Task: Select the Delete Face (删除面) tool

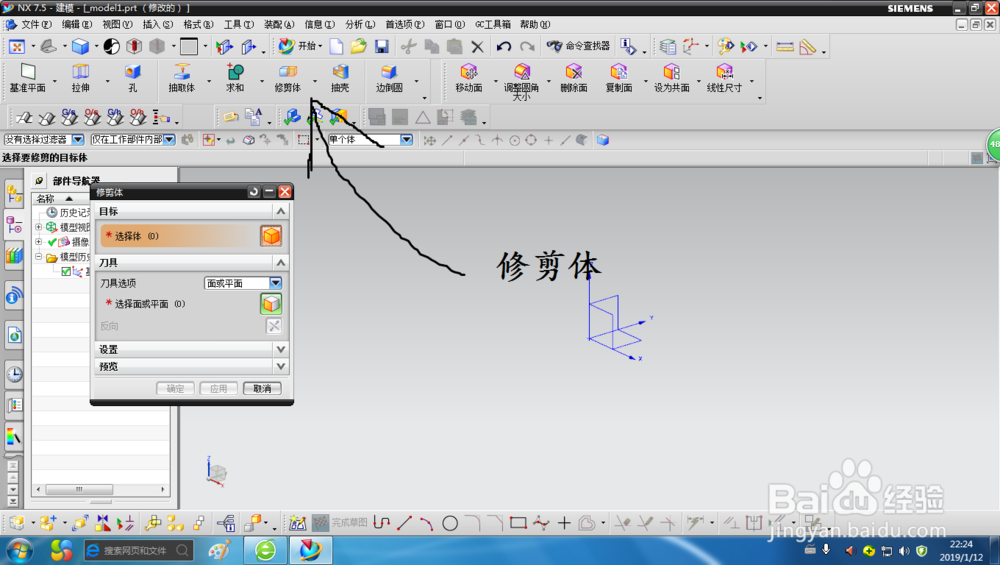Action: tap(574, 78)
